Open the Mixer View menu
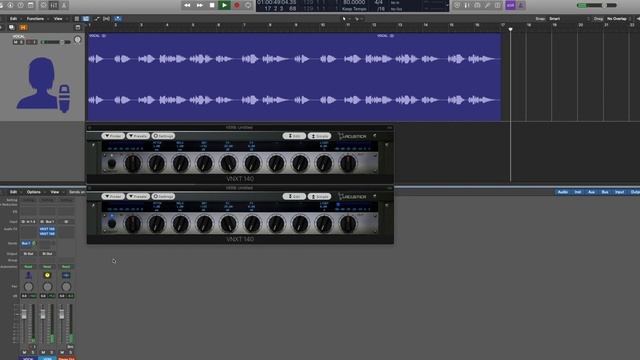The image size is (640, 360). [x=55, y=192]
